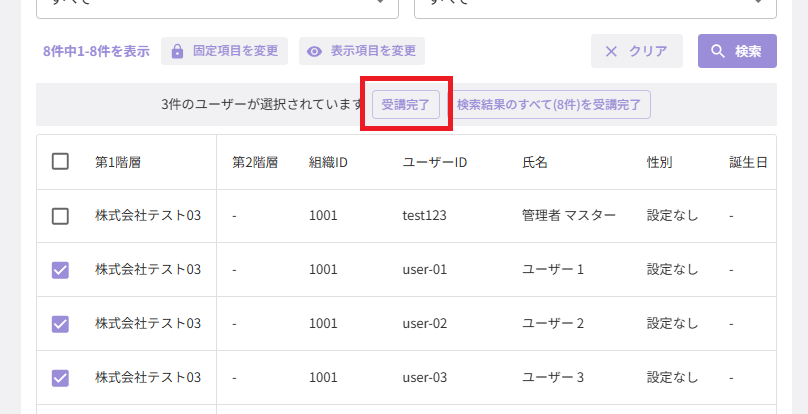Image resolution: width=808 pixels, height=414 pixels.
Task: Uncheck the user-03 row checkbox
Action: (60, 378)
